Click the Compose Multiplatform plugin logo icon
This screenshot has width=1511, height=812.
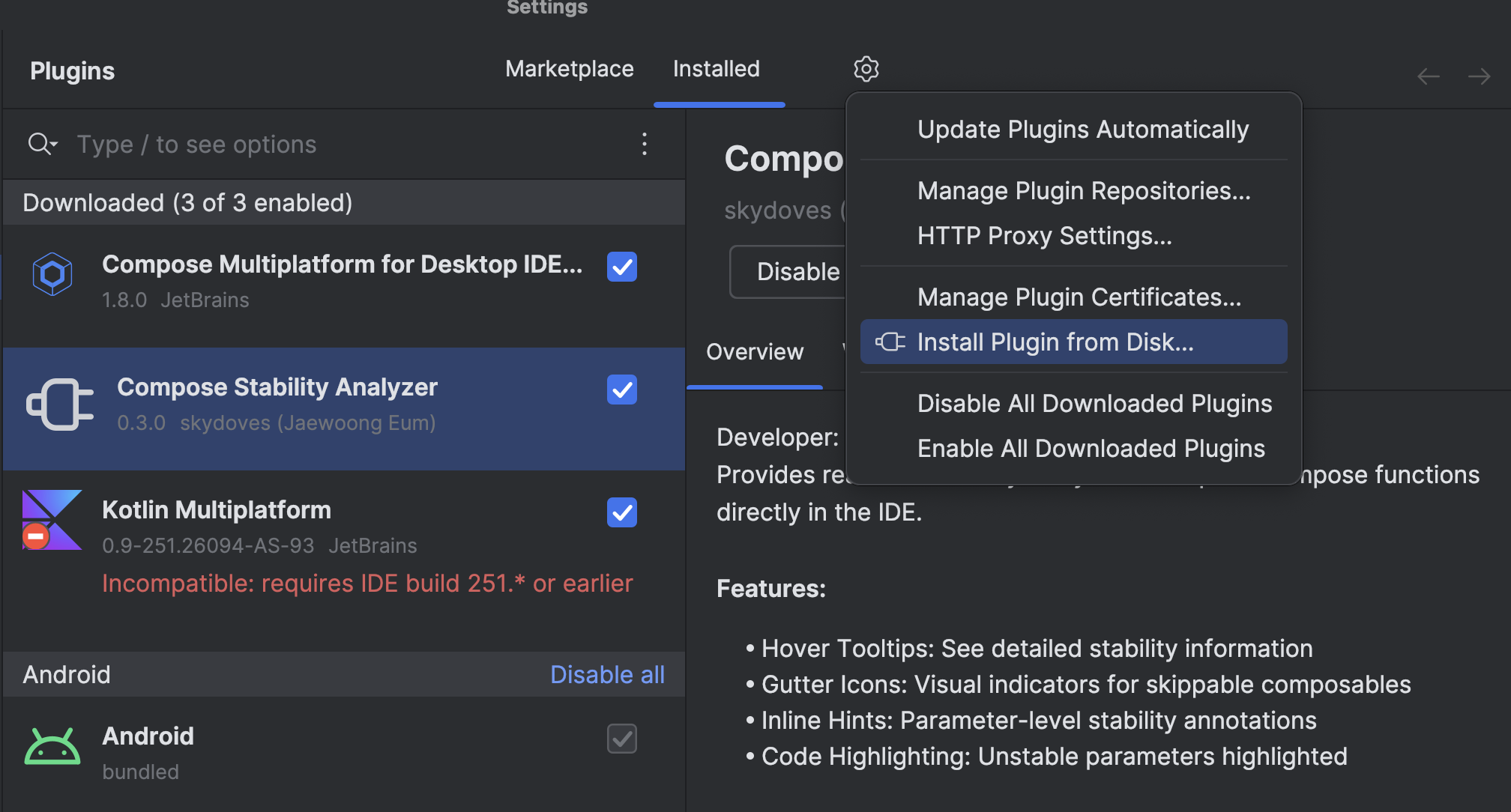coord(52,274)
